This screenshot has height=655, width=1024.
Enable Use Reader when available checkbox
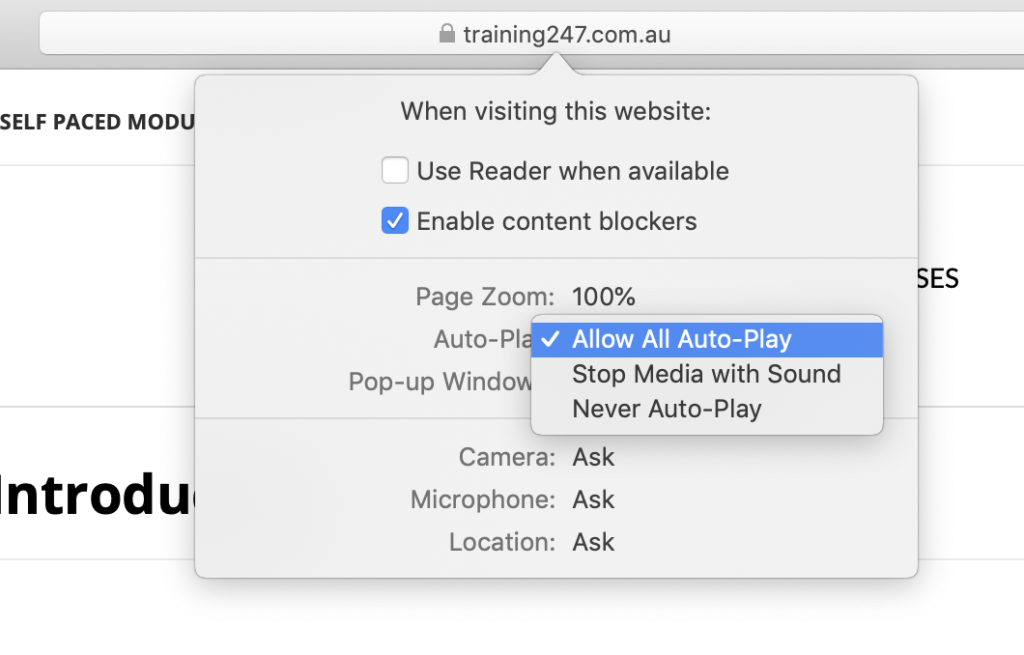point(395,171)
